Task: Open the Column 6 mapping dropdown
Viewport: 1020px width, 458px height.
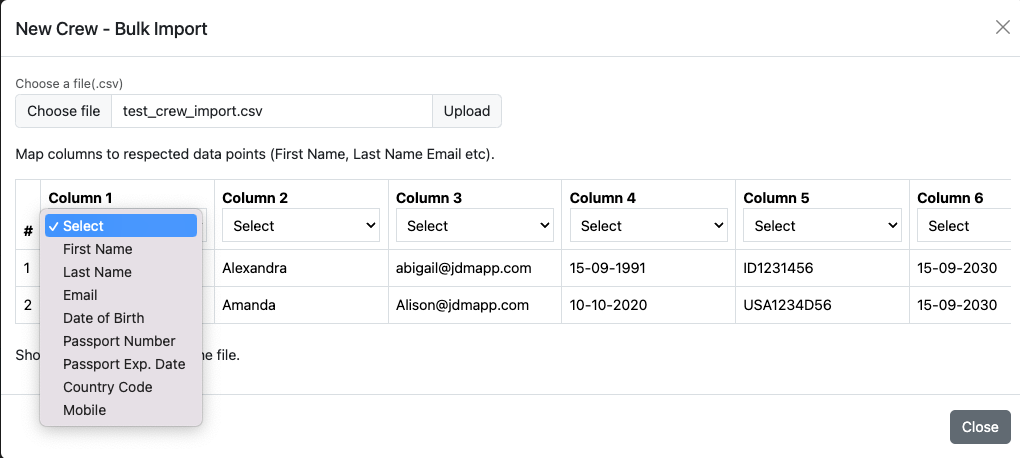Action: pyautogui.click(x=965, y=226)
